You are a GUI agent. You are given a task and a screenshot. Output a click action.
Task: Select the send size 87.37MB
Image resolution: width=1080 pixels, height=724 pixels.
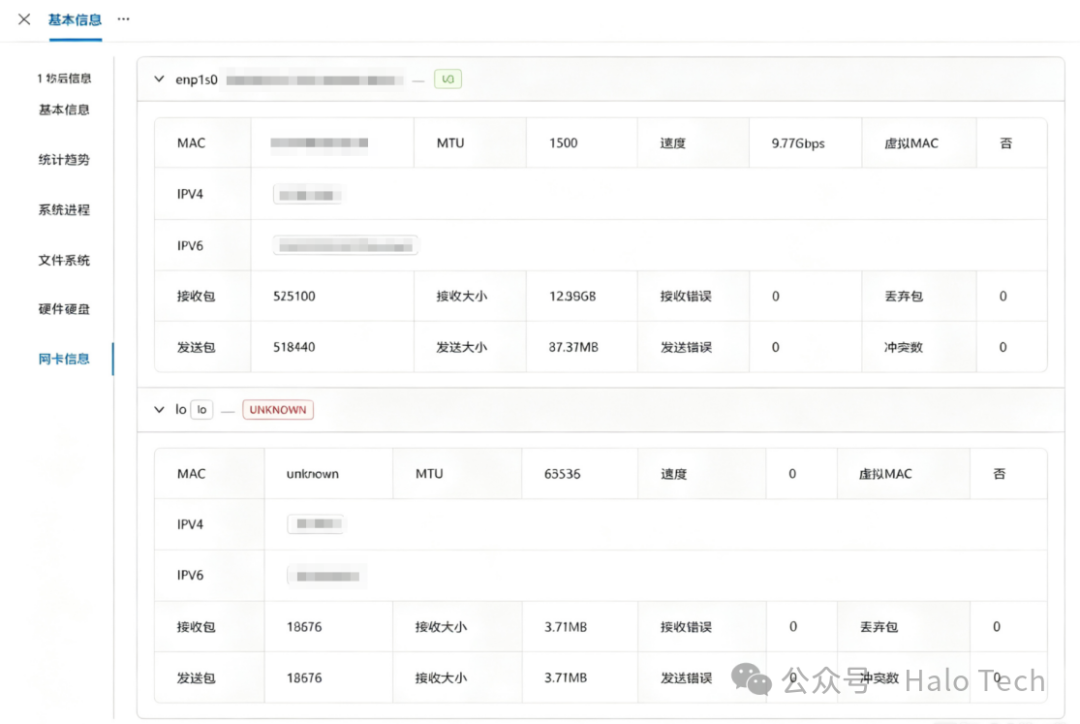tap(573, 347)
